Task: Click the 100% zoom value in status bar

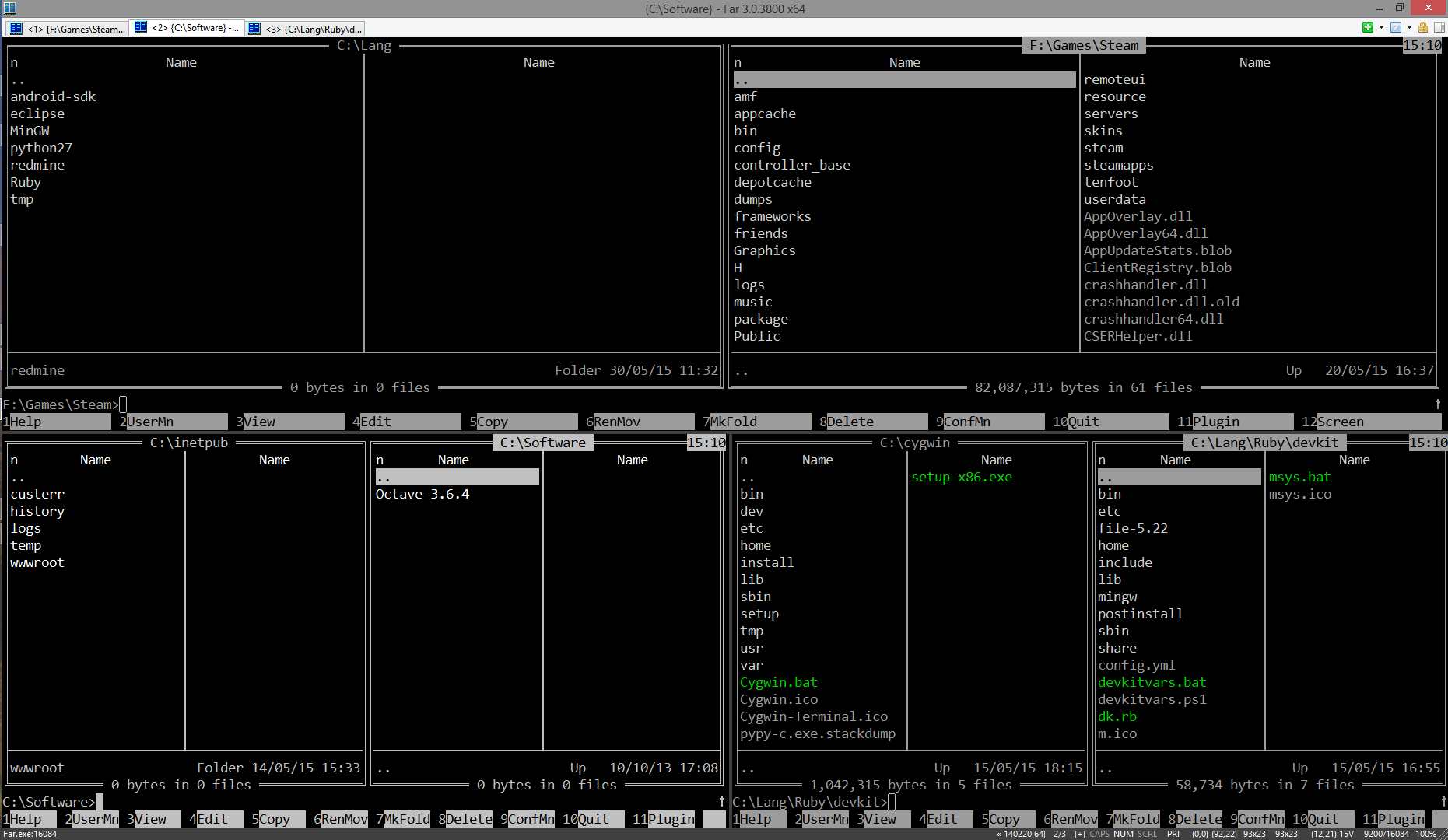Action: 1426,834
